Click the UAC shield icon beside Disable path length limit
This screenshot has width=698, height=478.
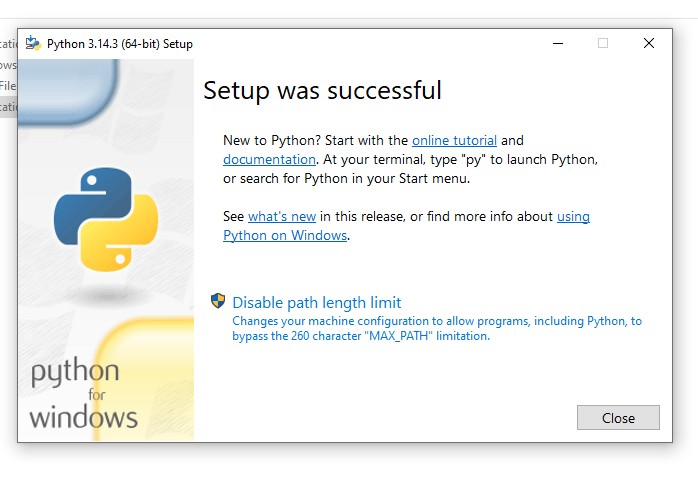[x=218, y=301]
